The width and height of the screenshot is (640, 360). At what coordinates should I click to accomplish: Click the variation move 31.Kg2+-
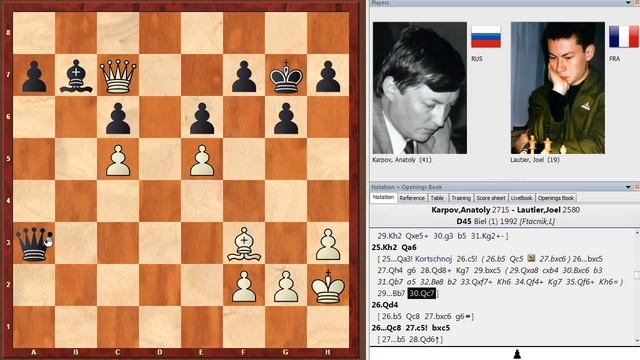coord(487,236)
